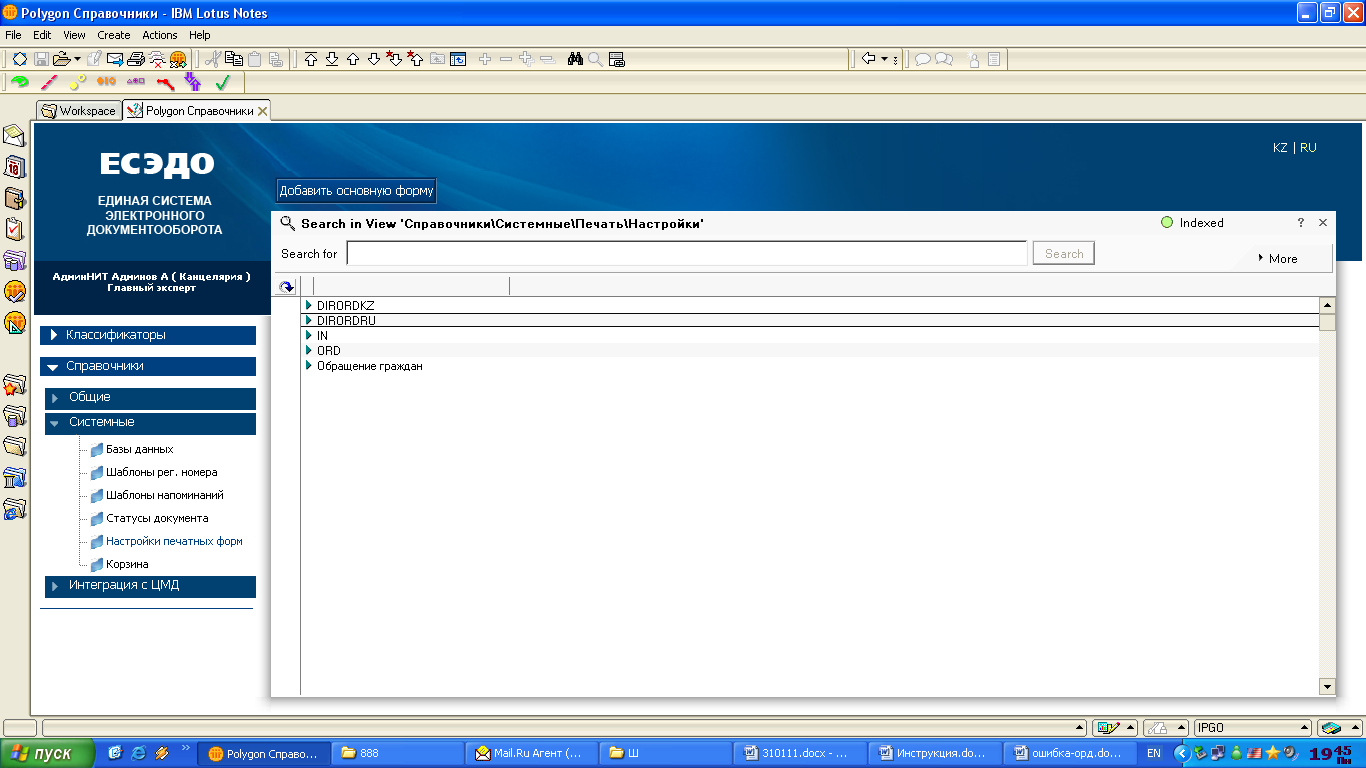Click the File Save toolbar icon
The height and width of the screenshot is (768, 1366).
coord(41,59)
